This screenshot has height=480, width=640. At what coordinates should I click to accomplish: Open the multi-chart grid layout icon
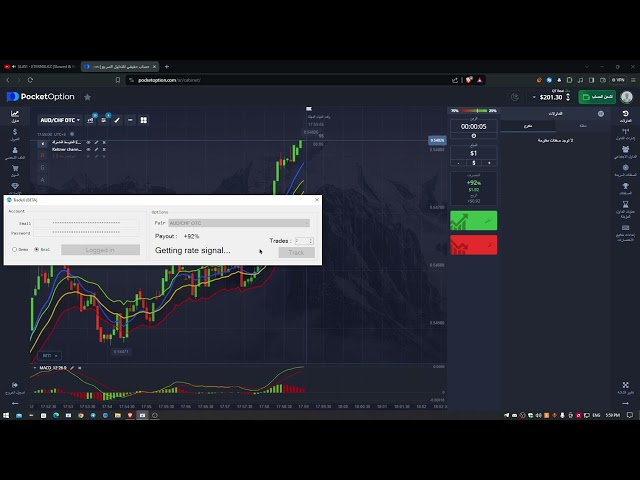tap(144, 120)
